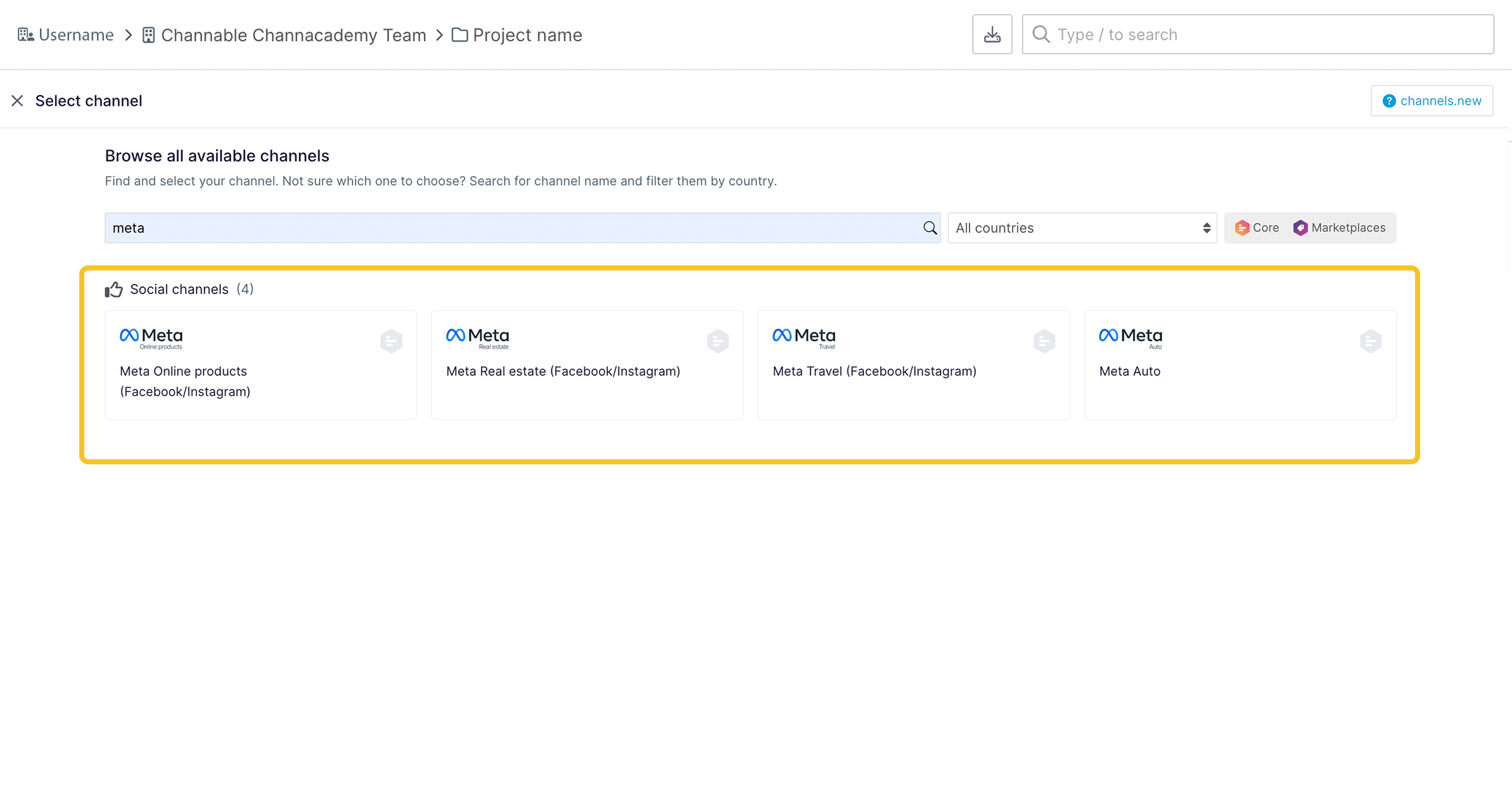Viewport: 1512px width, 800px height.
Task: Click the hexagon badge on Meta Auto card
Action: [1371, 341]
